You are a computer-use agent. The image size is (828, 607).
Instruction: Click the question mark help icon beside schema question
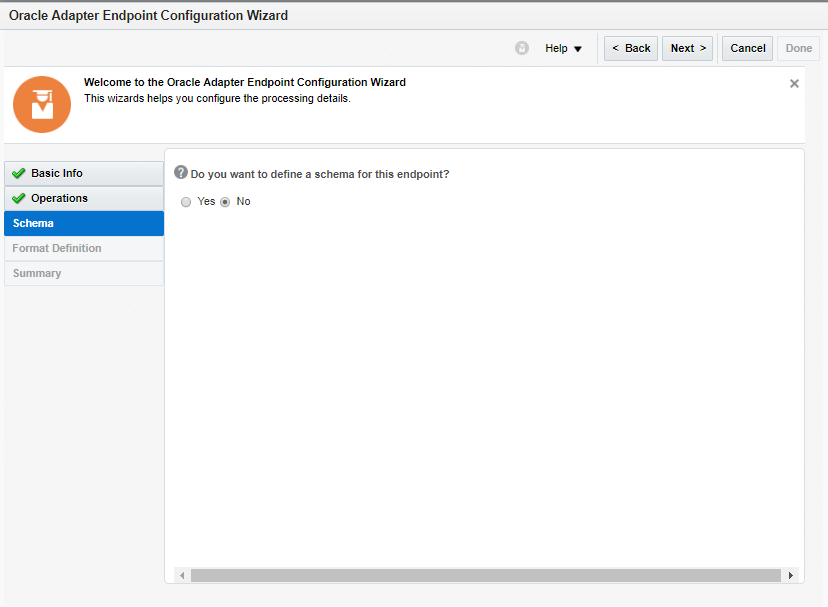[181, 172]
